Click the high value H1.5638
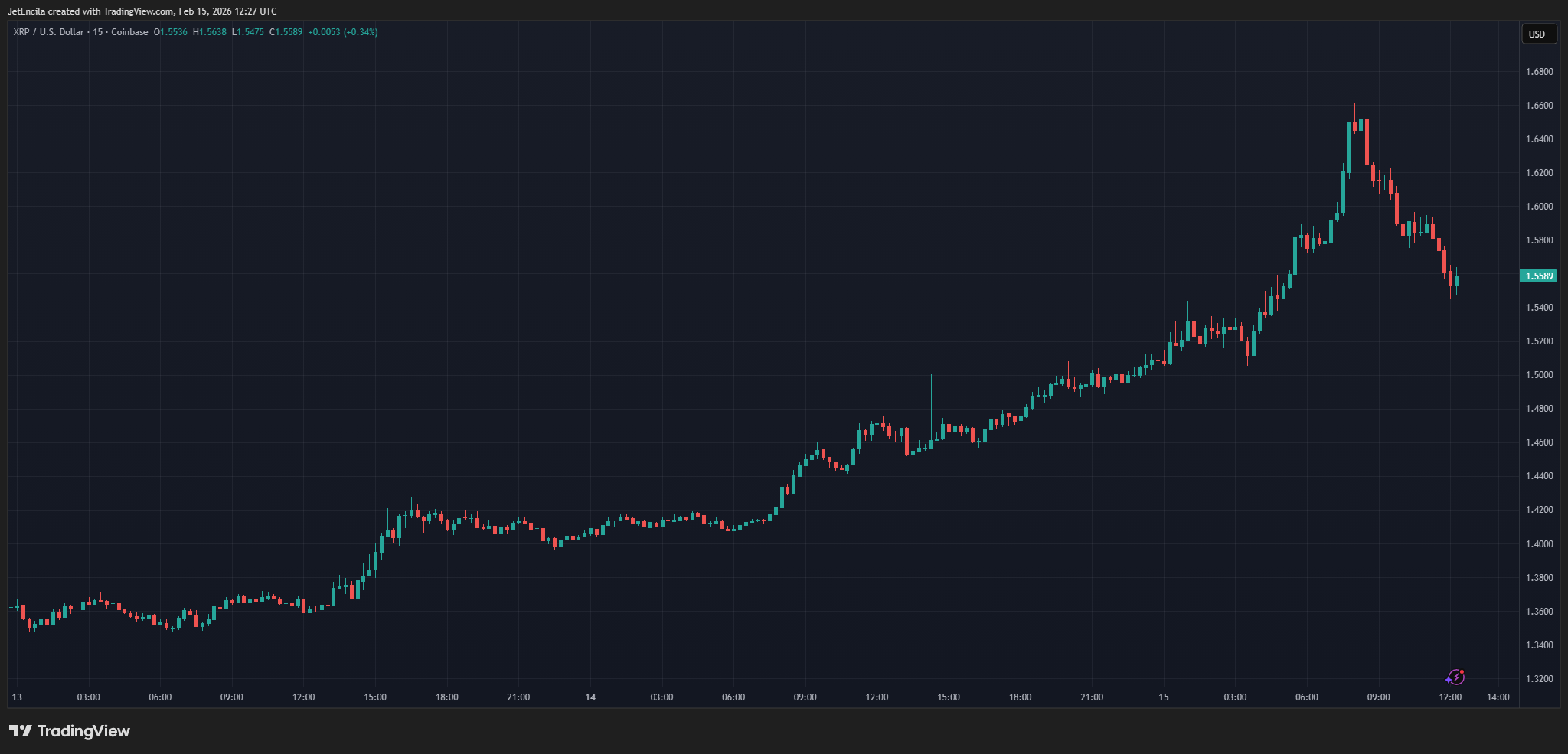 coord(210,32)
